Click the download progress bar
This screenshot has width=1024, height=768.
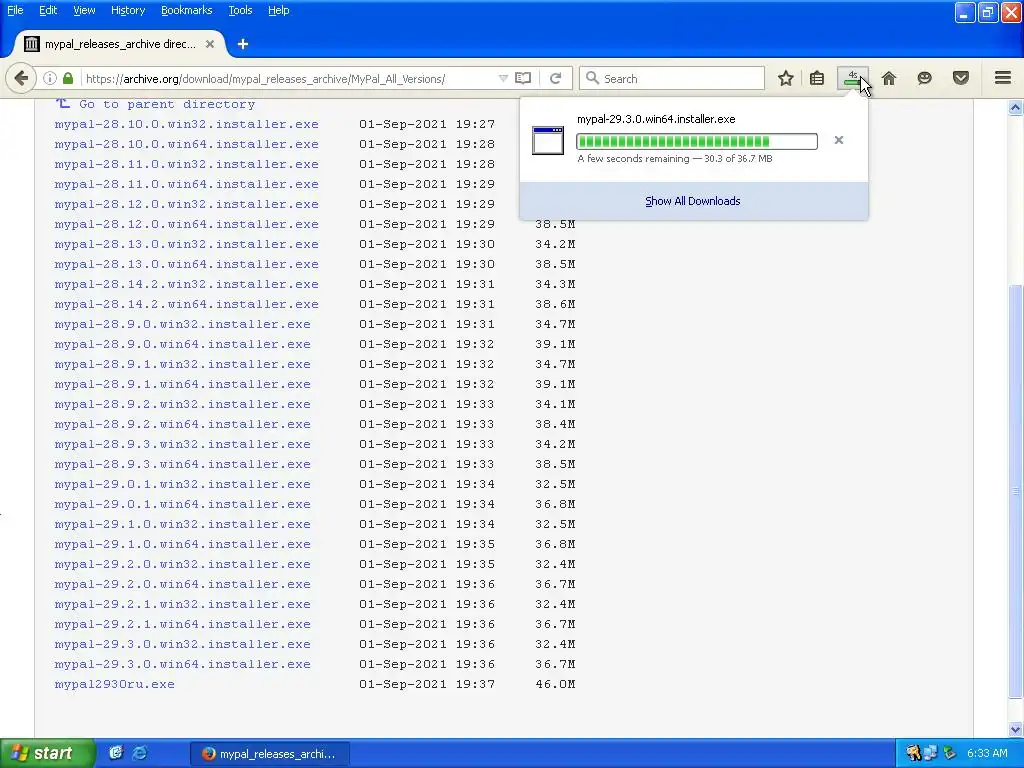point(697,141)
